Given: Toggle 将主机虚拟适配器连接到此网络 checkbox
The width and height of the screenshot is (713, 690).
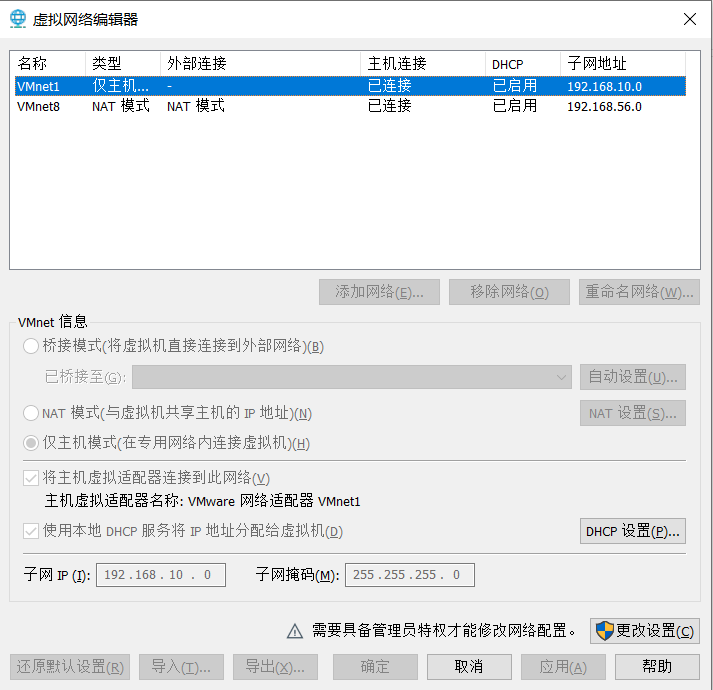Looking at the screenshot, I should pyautogui.click(x=31, y=478).
